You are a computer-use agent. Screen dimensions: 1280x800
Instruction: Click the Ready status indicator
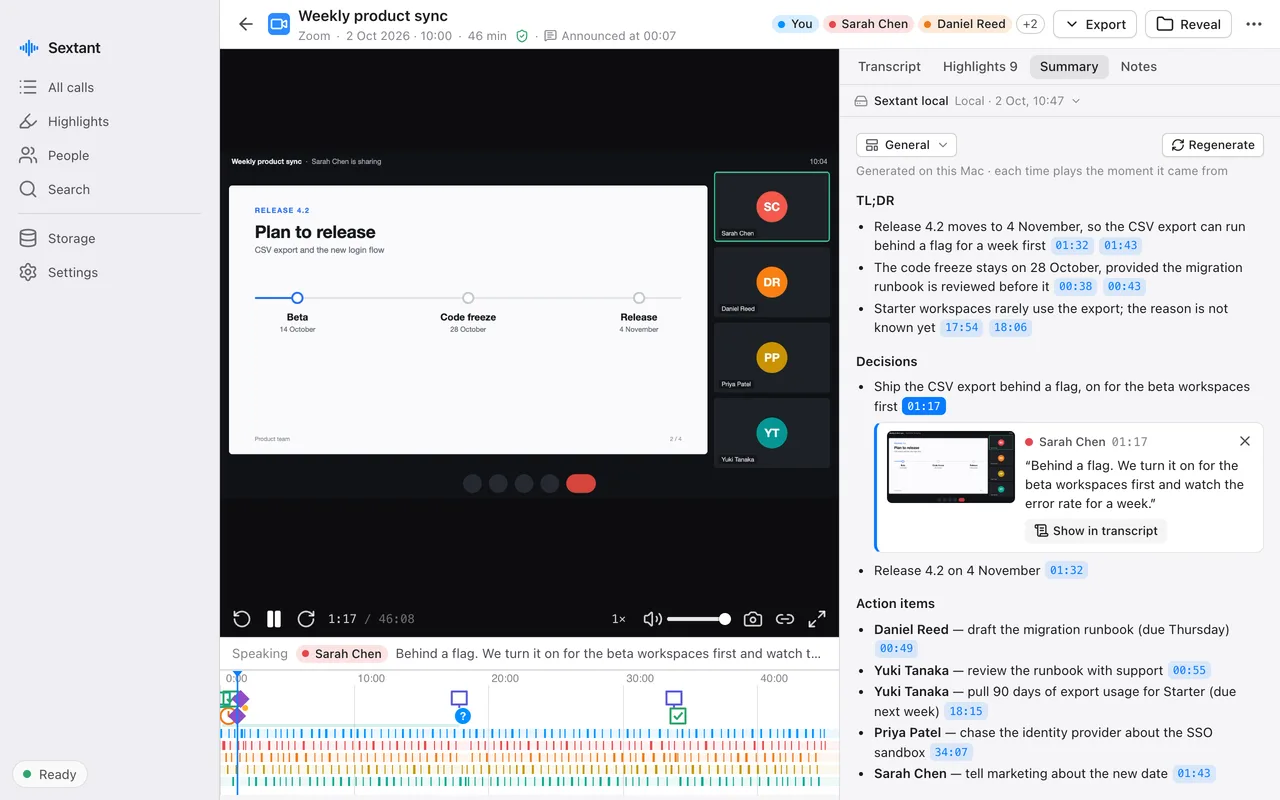[50, 774]
